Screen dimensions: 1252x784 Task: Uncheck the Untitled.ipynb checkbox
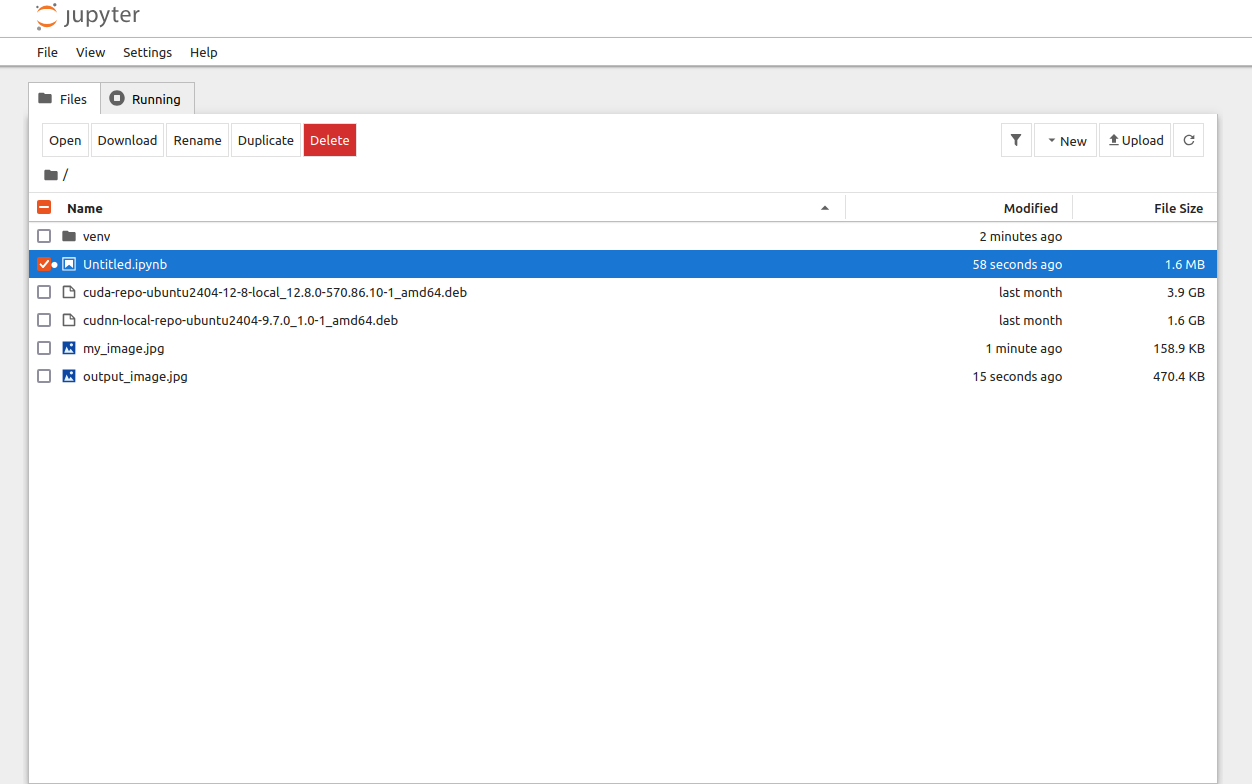(x=44, y=264)
